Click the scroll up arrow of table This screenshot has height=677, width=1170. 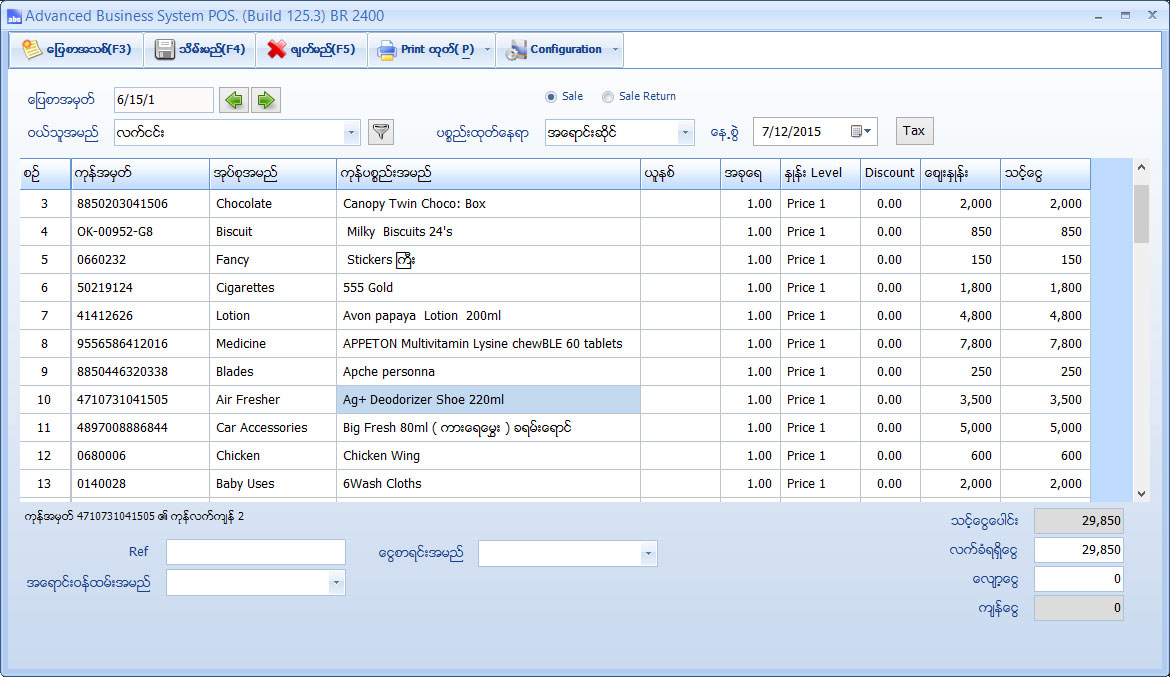click(x=1141, y=168)
